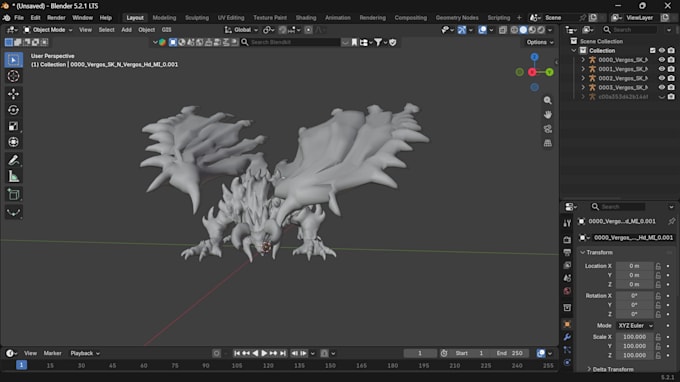
Task: Open the Output properties tab
Action: pyautogui.click(x=567, y=252)
